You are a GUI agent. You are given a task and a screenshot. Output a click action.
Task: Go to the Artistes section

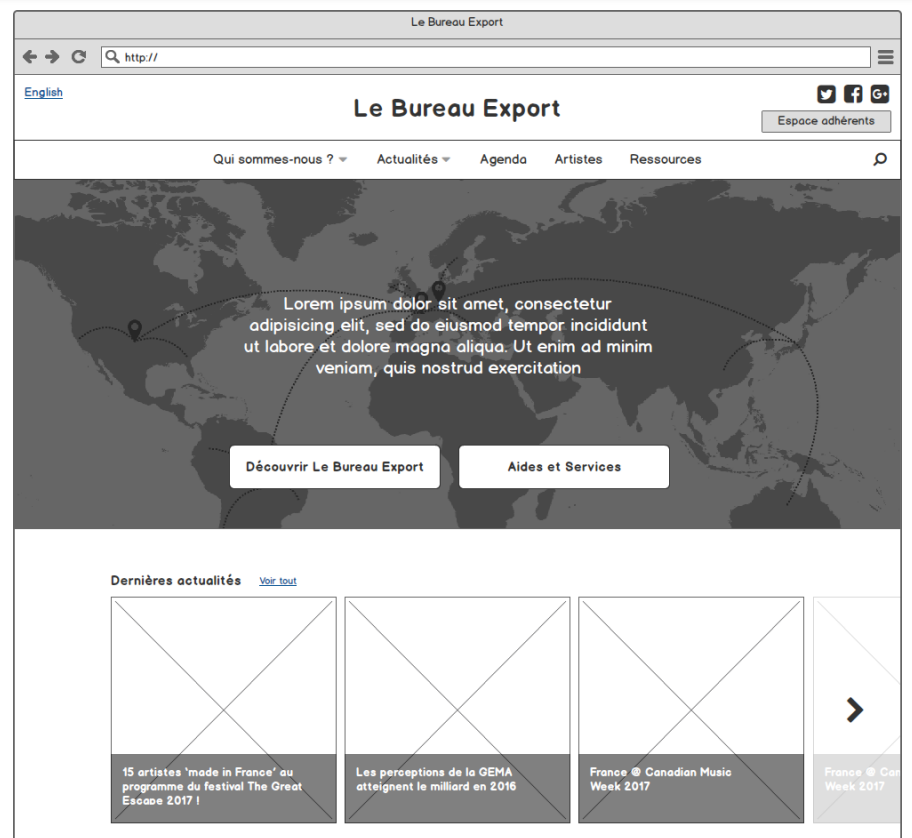578,159
